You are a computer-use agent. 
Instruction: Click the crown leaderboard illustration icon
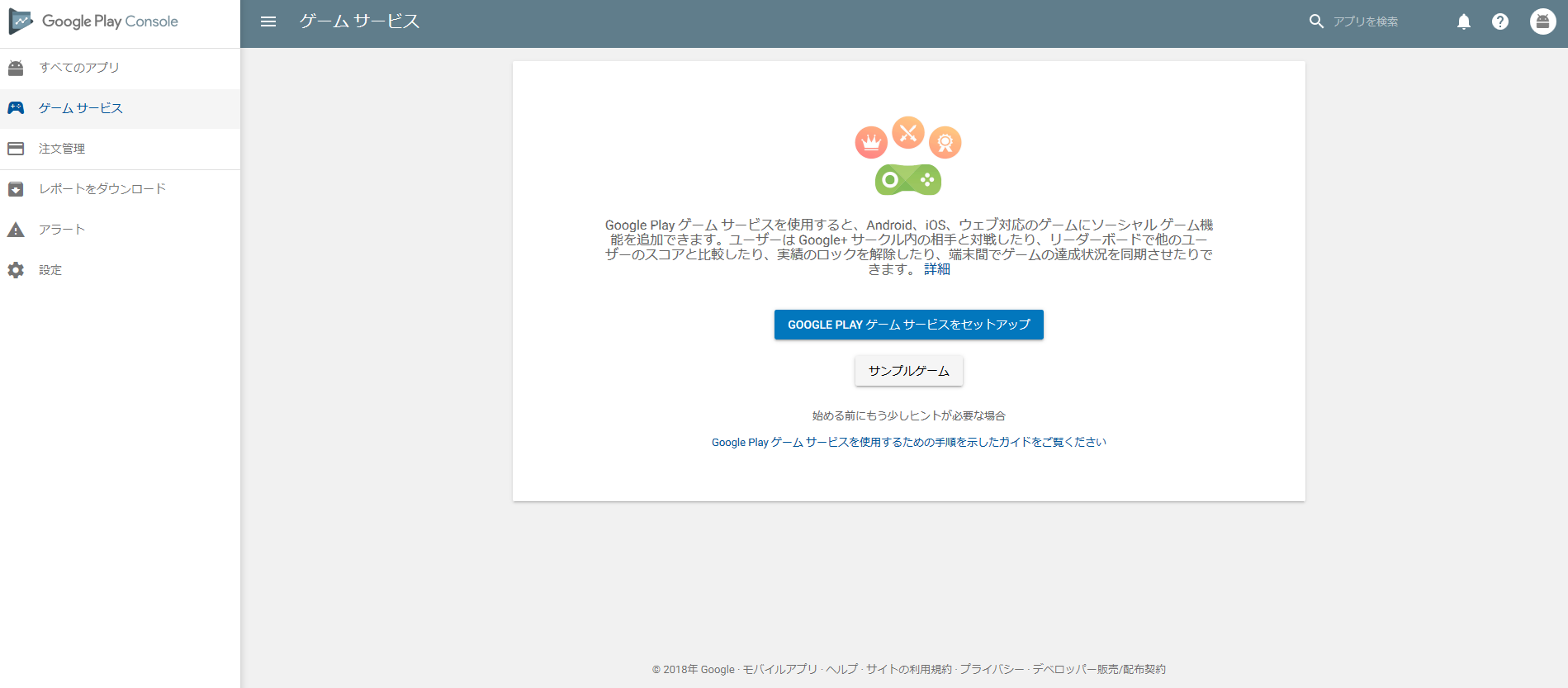pos(871,143)
